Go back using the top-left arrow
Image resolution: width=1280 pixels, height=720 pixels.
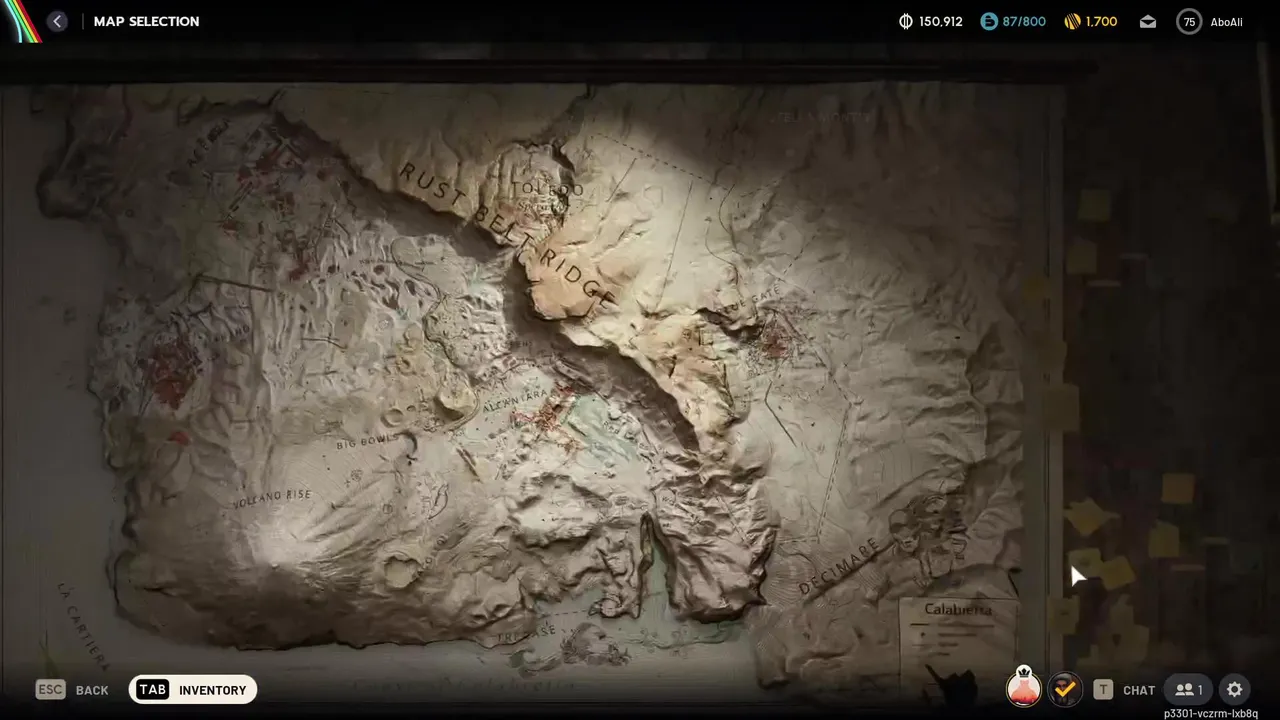pos(57,21)
